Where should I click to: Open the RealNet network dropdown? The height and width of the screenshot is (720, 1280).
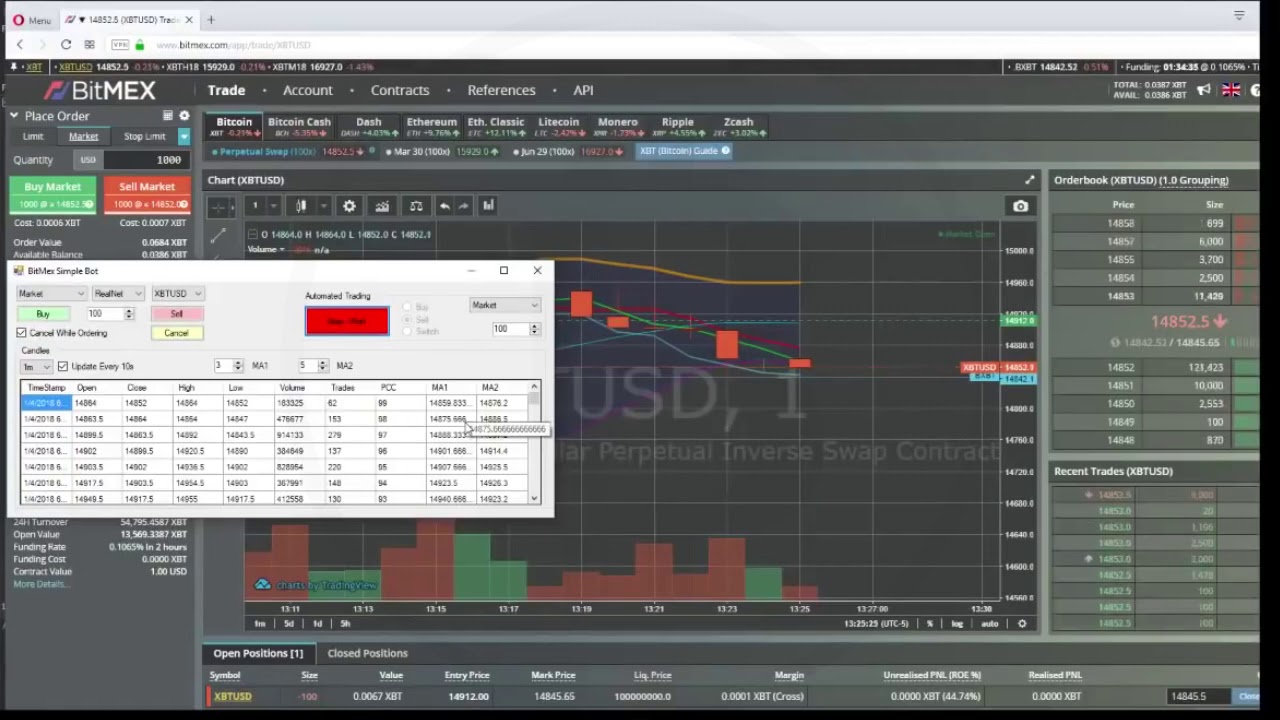coord(118,294)
